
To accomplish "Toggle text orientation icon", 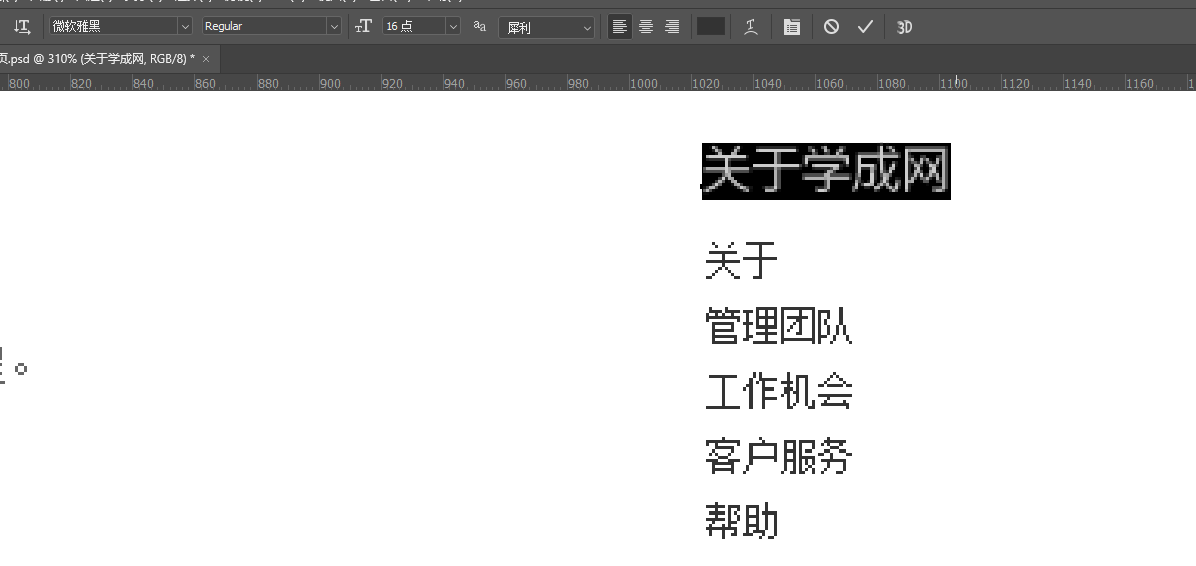I will (22, 27).
